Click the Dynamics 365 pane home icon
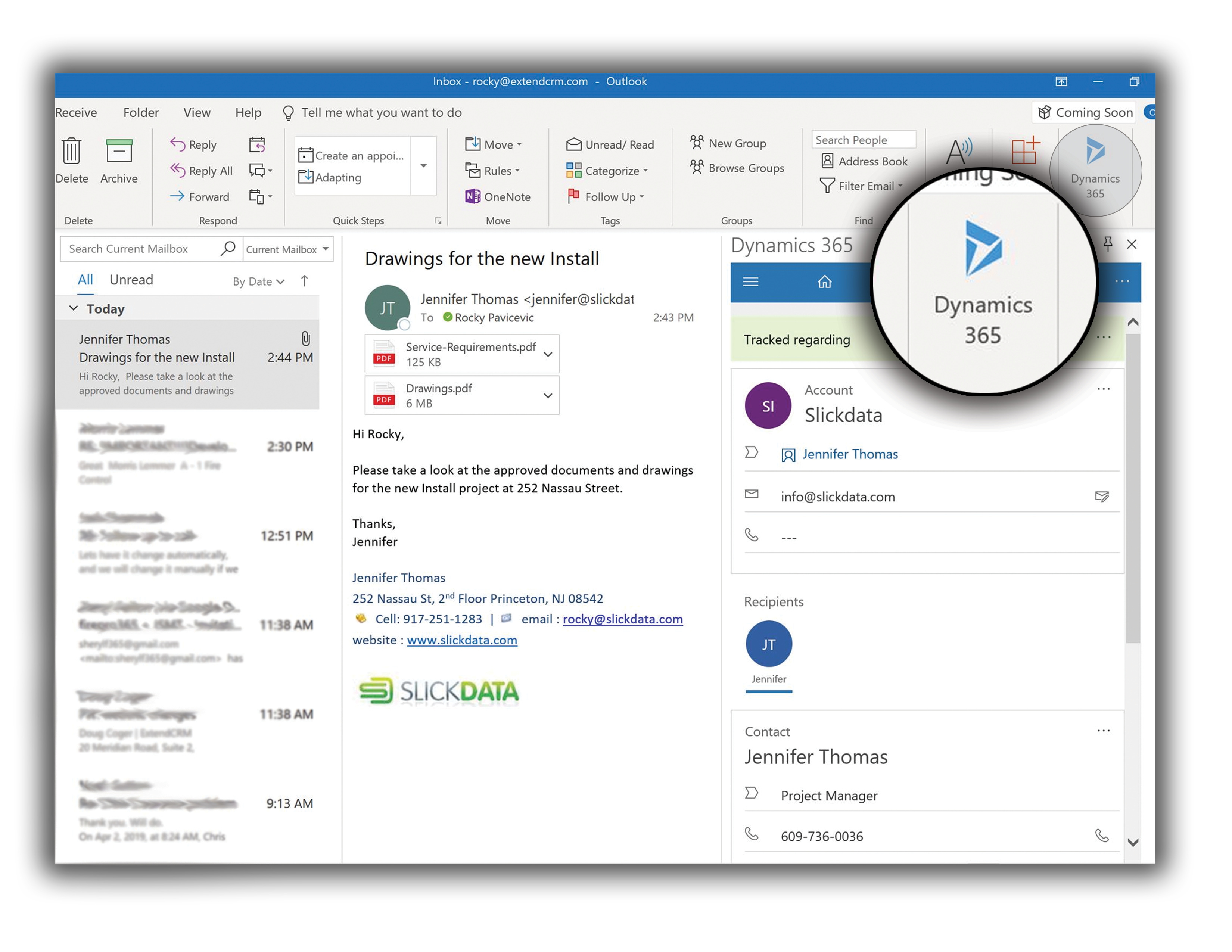Image resolution: width=1232 pixels, height=952 pixels. pos(825,281)
